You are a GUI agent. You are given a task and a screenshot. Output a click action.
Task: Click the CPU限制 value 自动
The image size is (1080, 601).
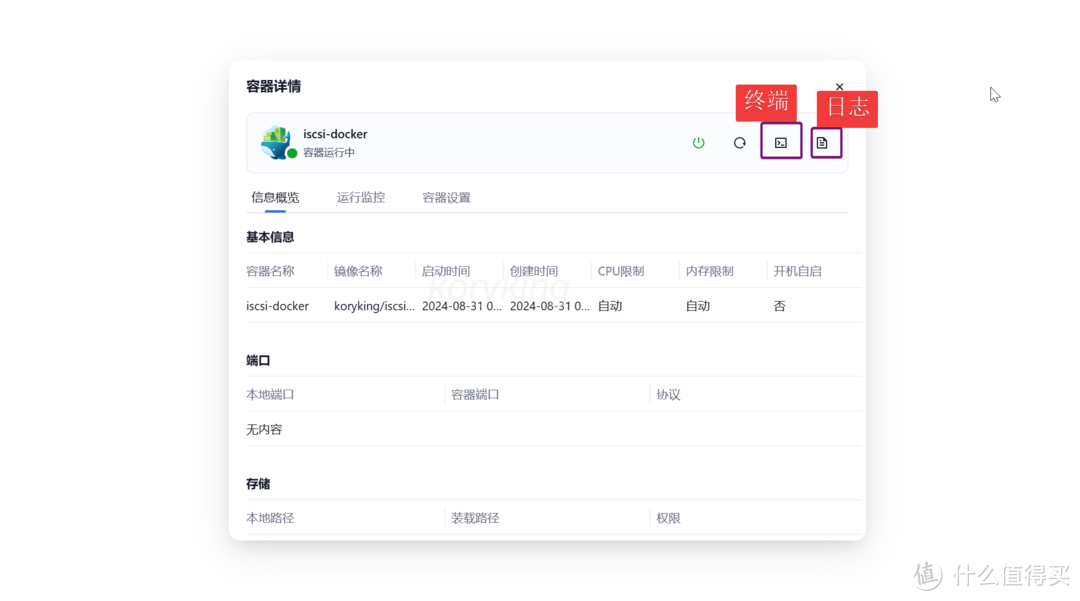tap(610, 306)
